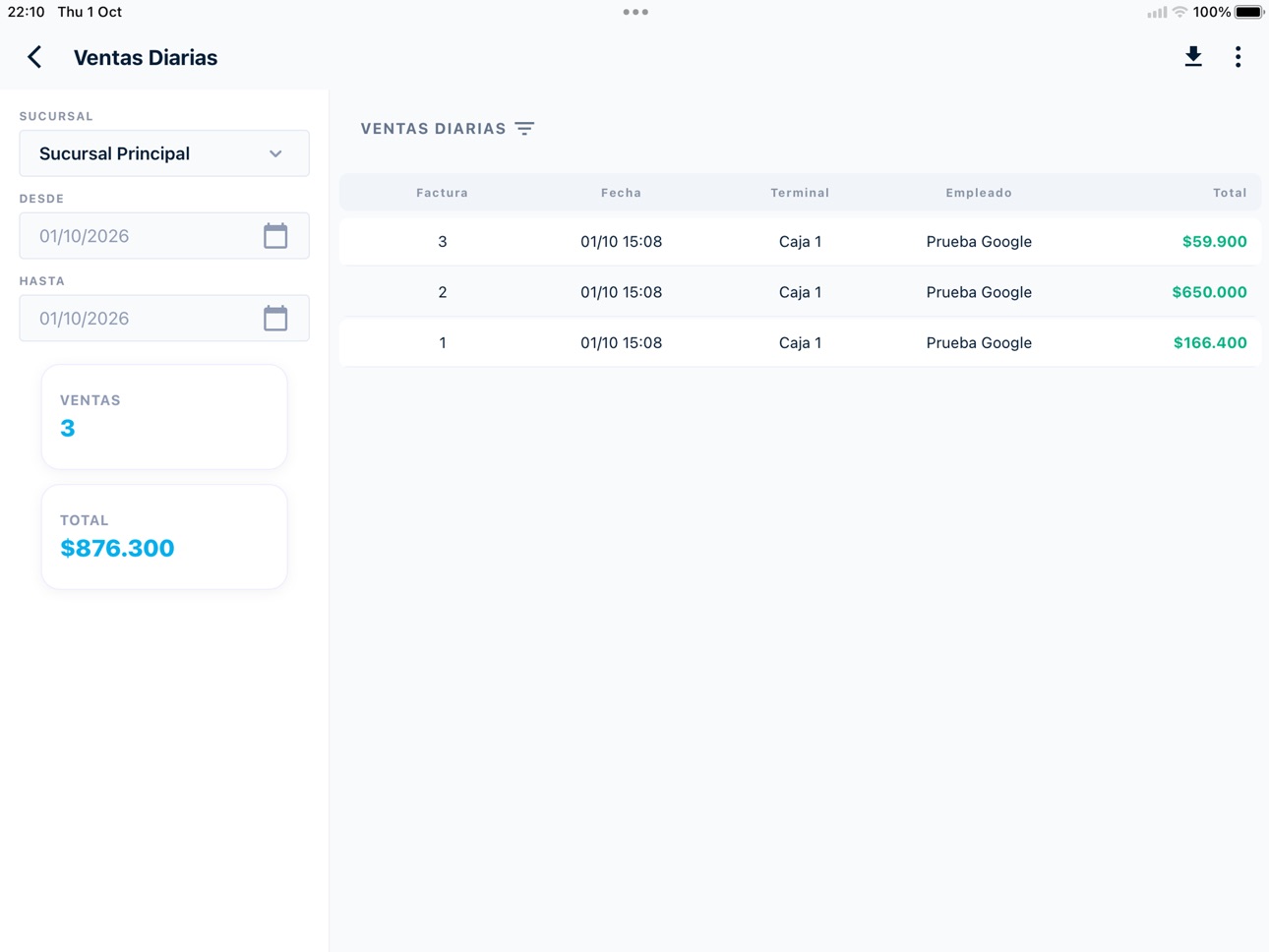Open the three-dot overflow menu
1269x952 pixels.
pyautogui.click(x=1238, y=57)
